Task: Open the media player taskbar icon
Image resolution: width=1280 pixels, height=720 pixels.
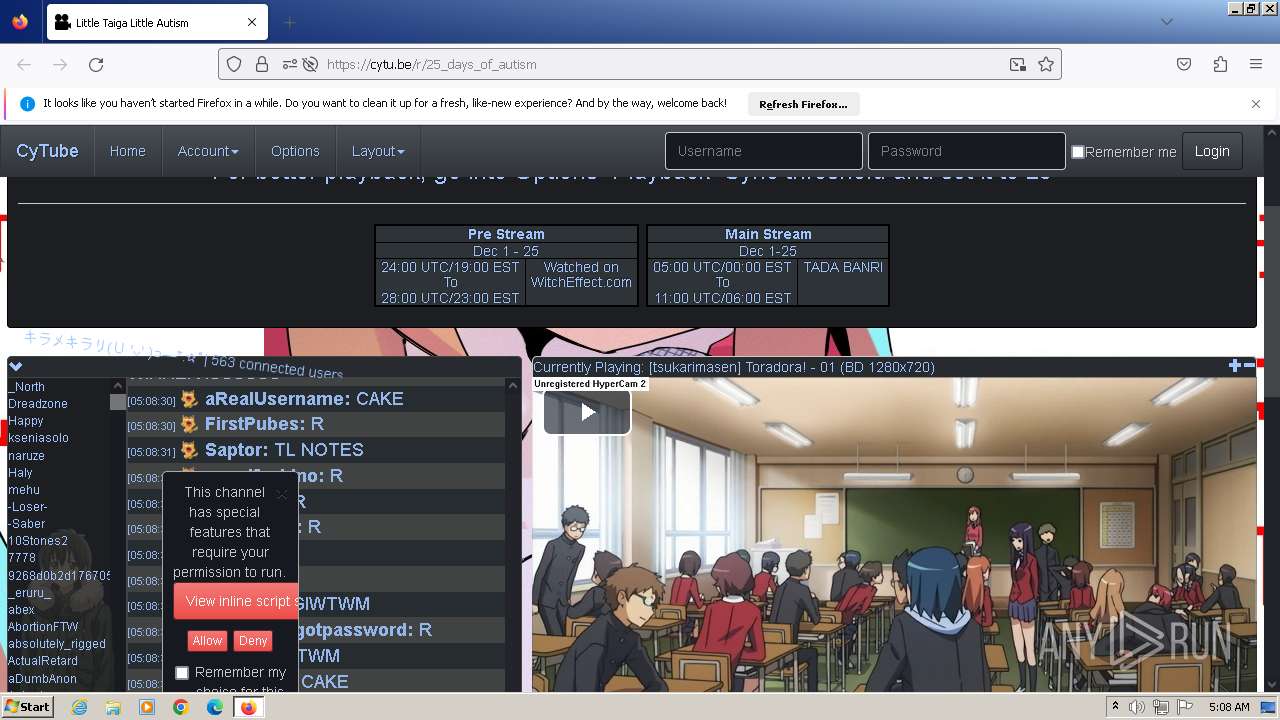Action: [x=147, y=707]
